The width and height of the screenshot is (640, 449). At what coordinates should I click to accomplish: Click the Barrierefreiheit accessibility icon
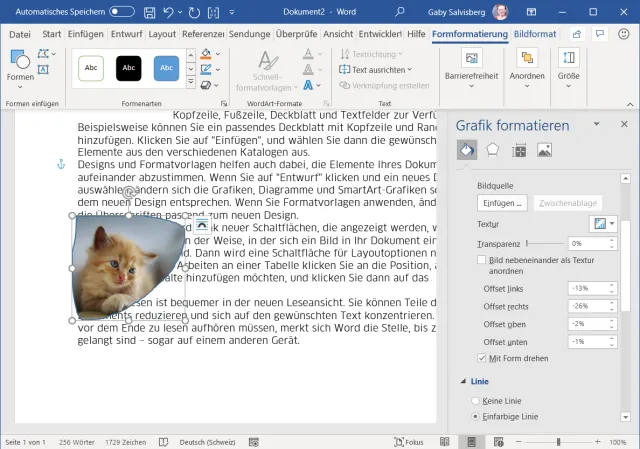[470, 59]
